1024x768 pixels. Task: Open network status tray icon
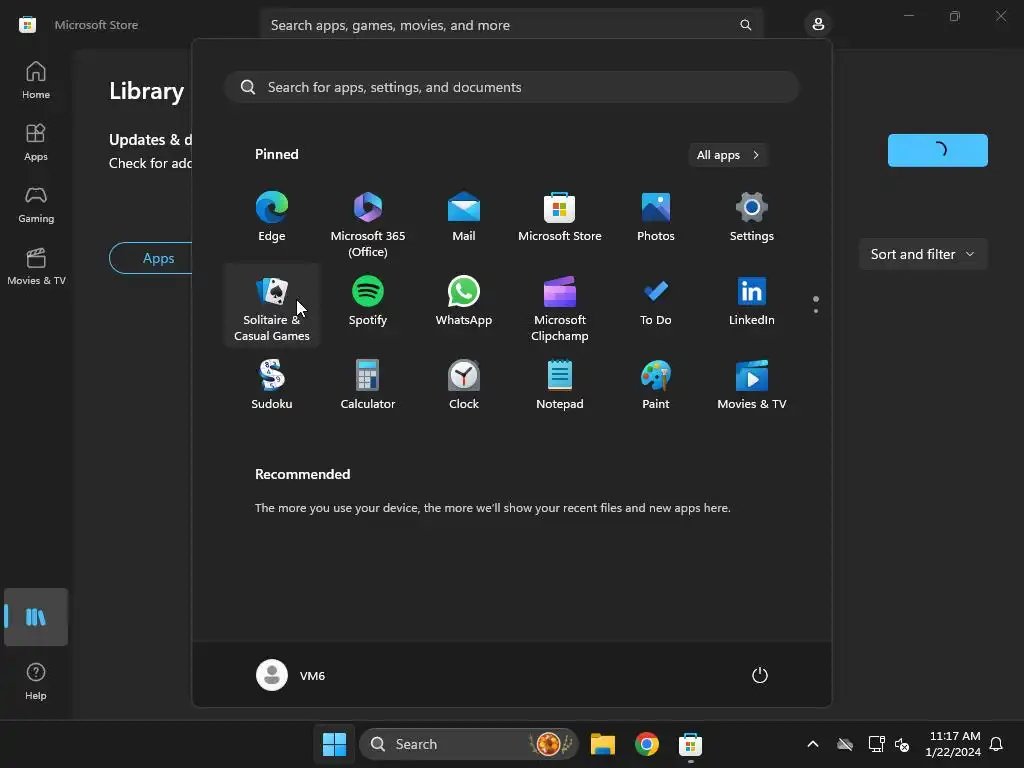pyautogui.click(x=876, y=744)
